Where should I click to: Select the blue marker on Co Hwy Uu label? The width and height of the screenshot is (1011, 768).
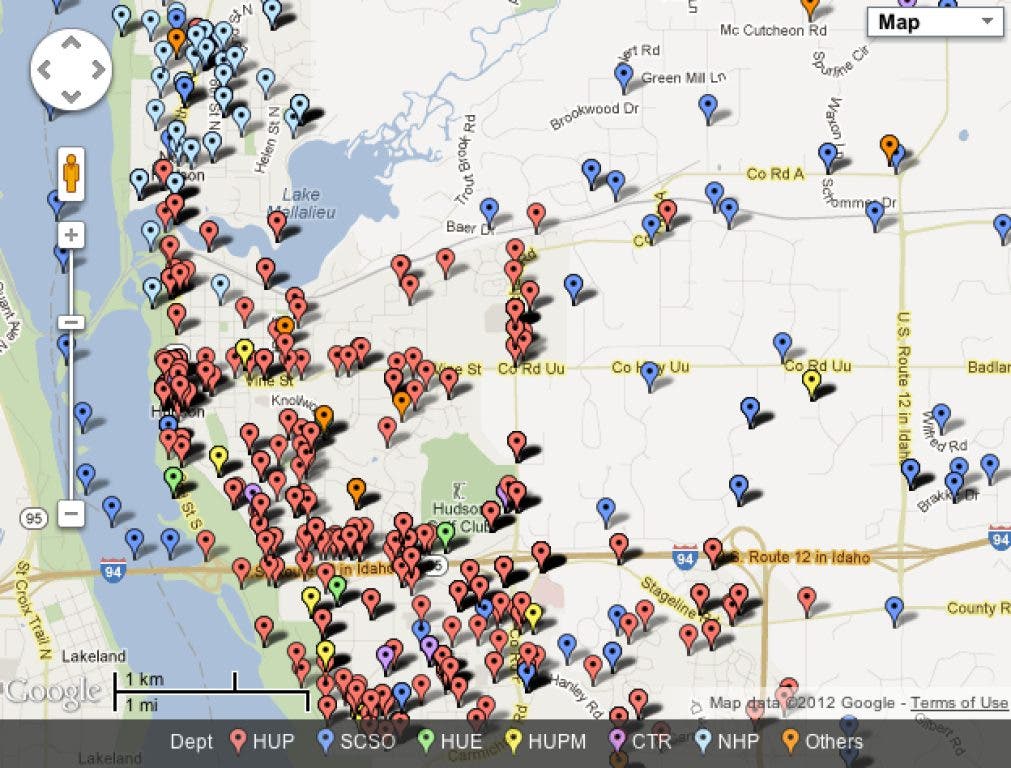click(x=650, y=375)
